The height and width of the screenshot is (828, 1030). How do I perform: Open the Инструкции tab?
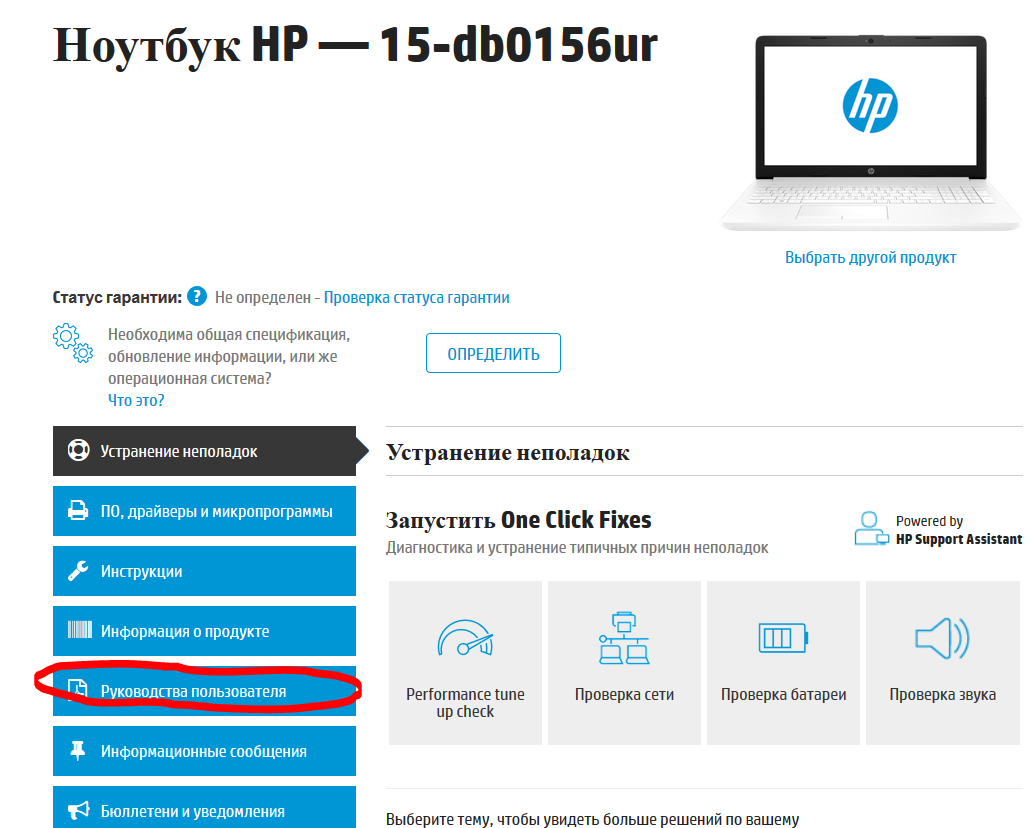click(x=204, y=571)
